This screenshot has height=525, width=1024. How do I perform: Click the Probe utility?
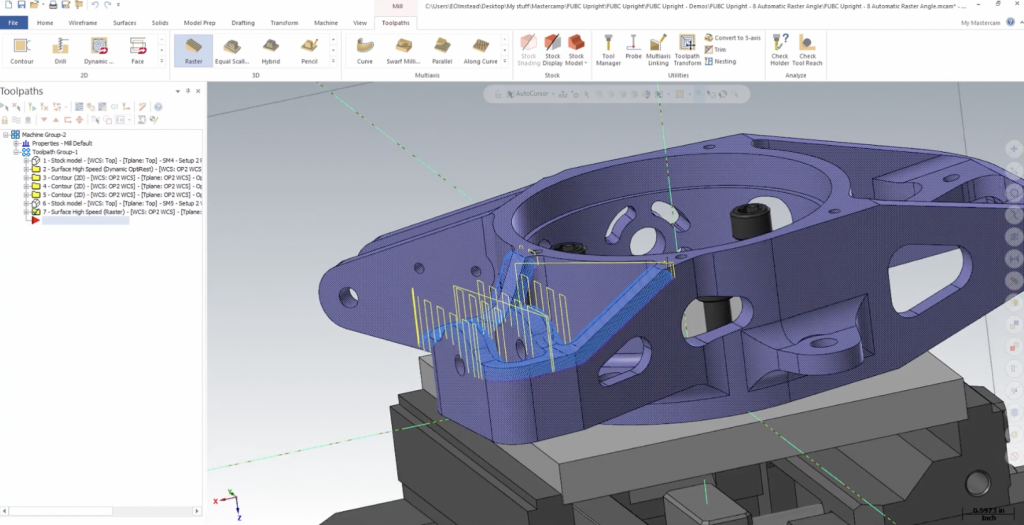pyautogui.click(x=633, y=48)
